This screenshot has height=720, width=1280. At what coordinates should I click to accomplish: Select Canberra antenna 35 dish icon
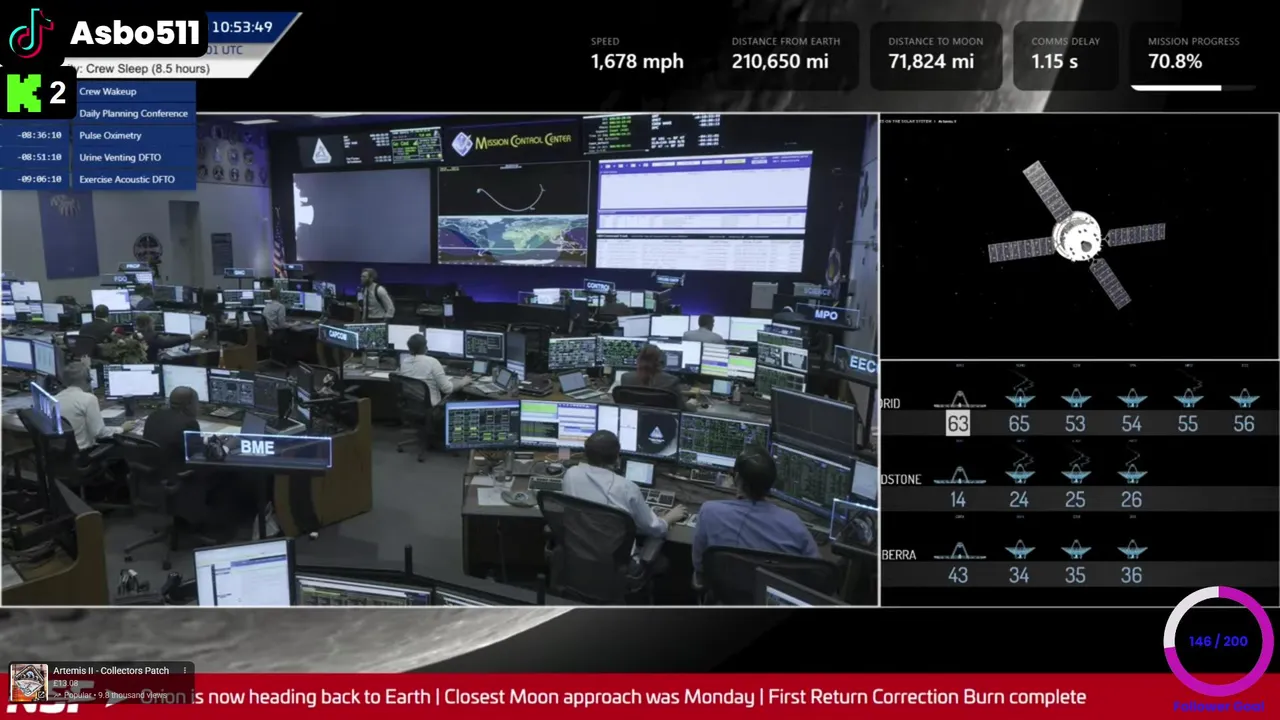[1075, 549]
